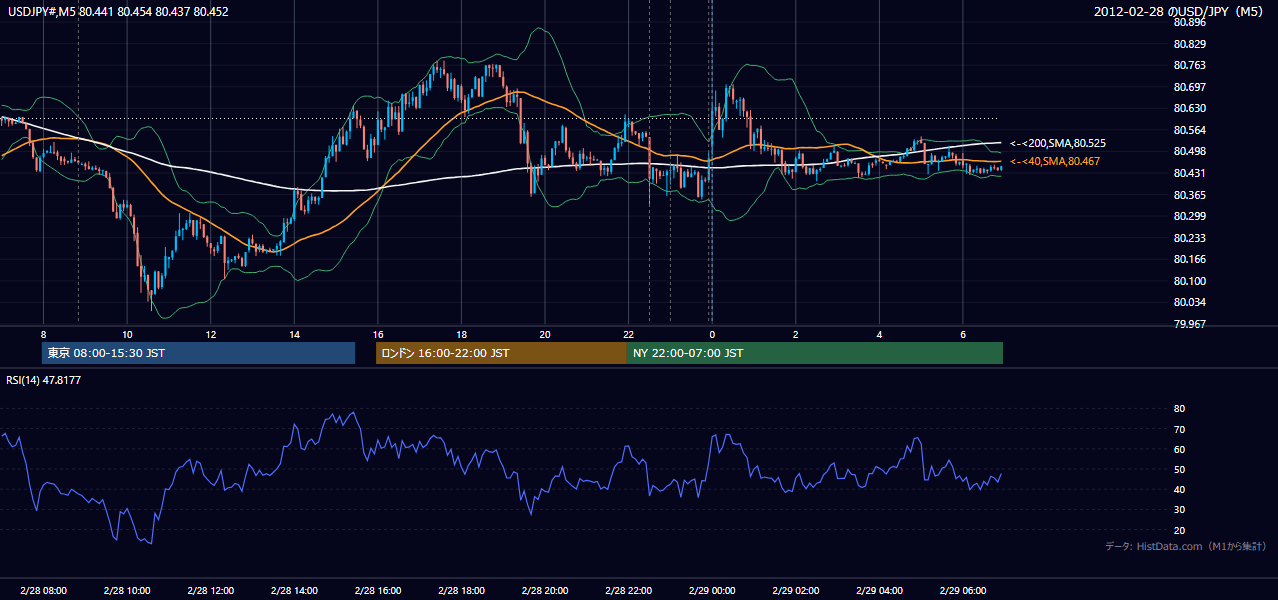
Task: Click price axis value 80.431
Action: tap(1190, 174)
